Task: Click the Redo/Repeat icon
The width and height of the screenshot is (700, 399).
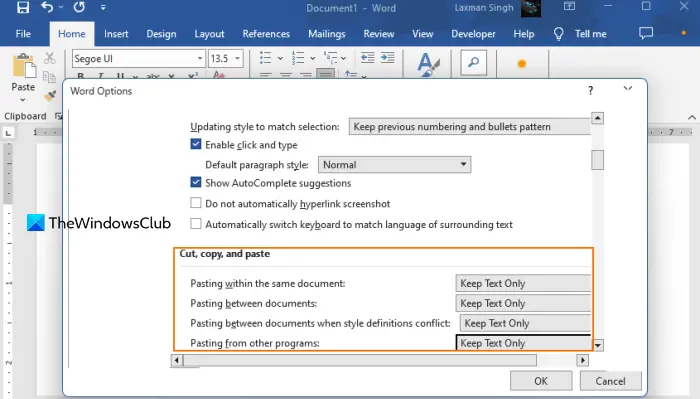Action: (79, 7)
